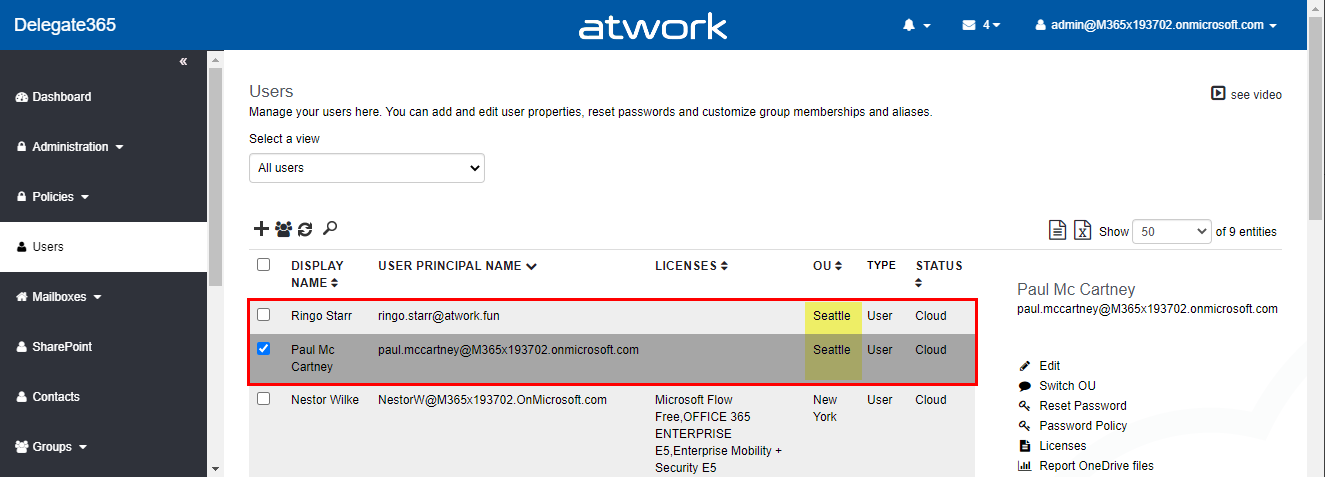1325x477 pixels.
Task: Uncheck the Paul Mc Cartney row checkbox
Action: coord(264,349)
